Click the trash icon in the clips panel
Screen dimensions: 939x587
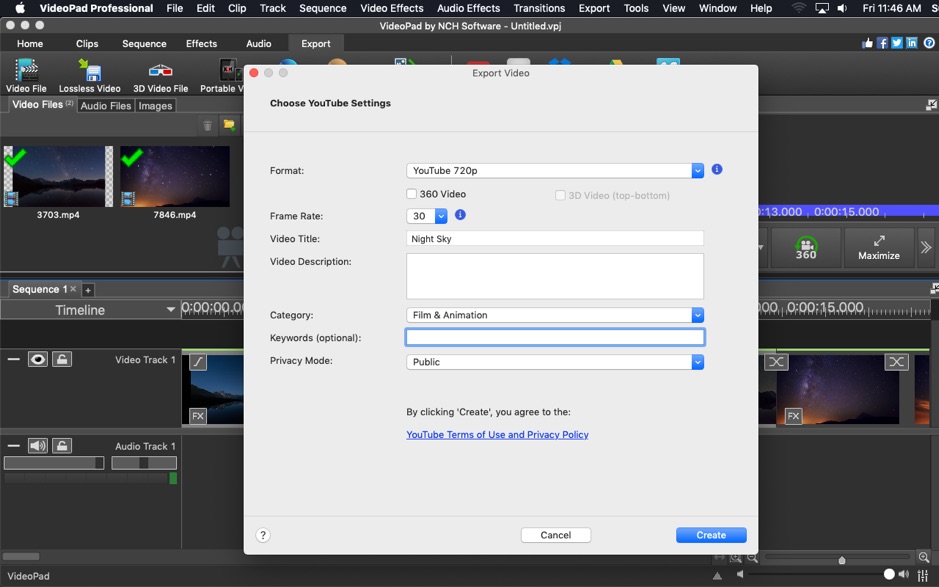pyautogui.click(x=208, y=125)
